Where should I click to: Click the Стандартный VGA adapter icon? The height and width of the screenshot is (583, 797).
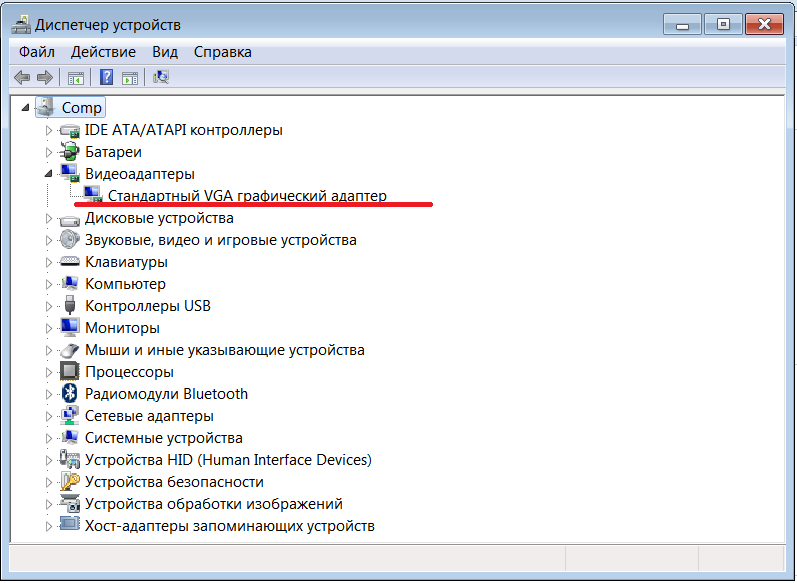pos(93,195)
